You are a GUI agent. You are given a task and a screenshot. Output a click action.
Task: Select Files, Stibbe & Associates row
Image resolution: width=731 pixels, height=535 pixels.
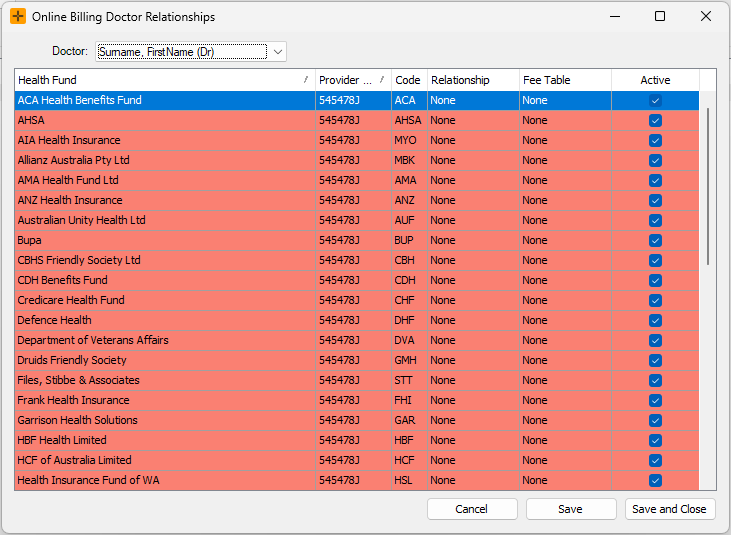[x=357, y=380]
